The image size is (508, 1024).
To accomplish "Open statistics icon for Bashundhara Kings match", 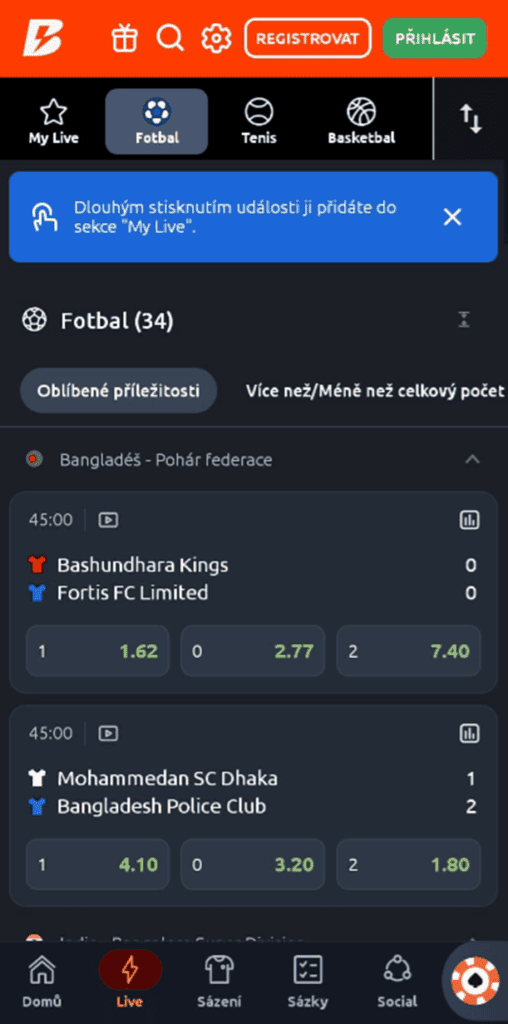I will click(x=469, y=520).
